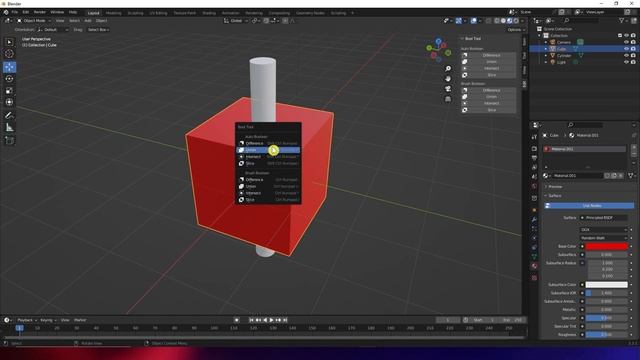Open the Orientation Default dropdown
This screenshot has width=640, height=360.
pyautogui.click(x=53, y=30)
